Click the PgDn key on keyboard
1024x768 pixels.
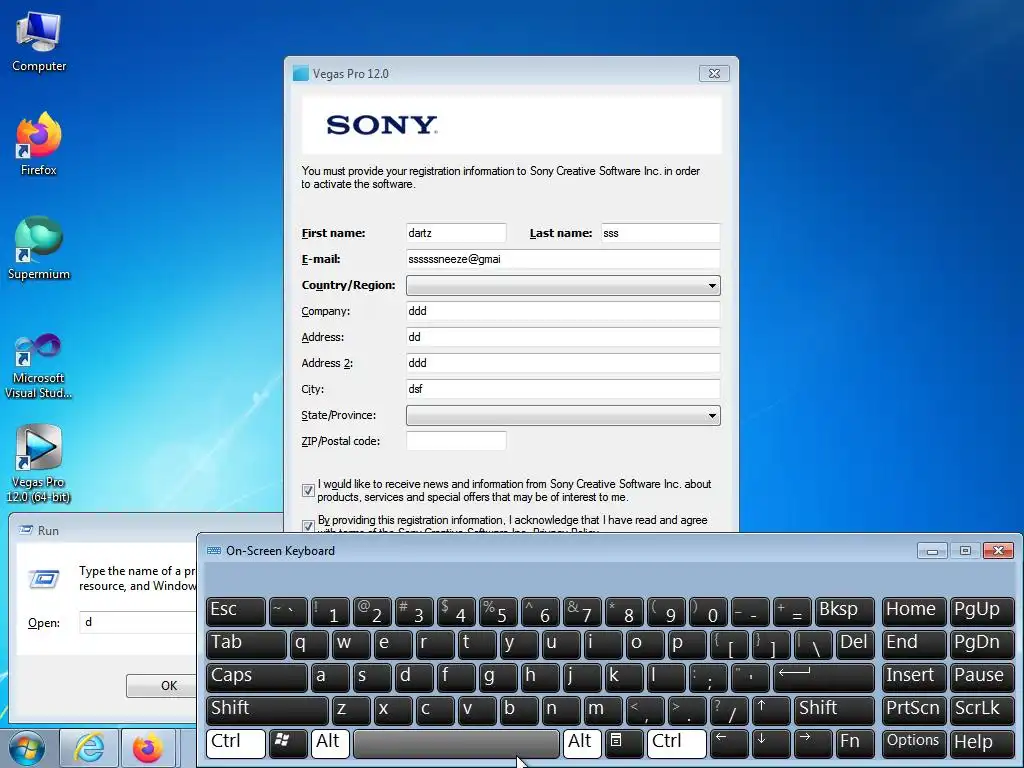982,644
